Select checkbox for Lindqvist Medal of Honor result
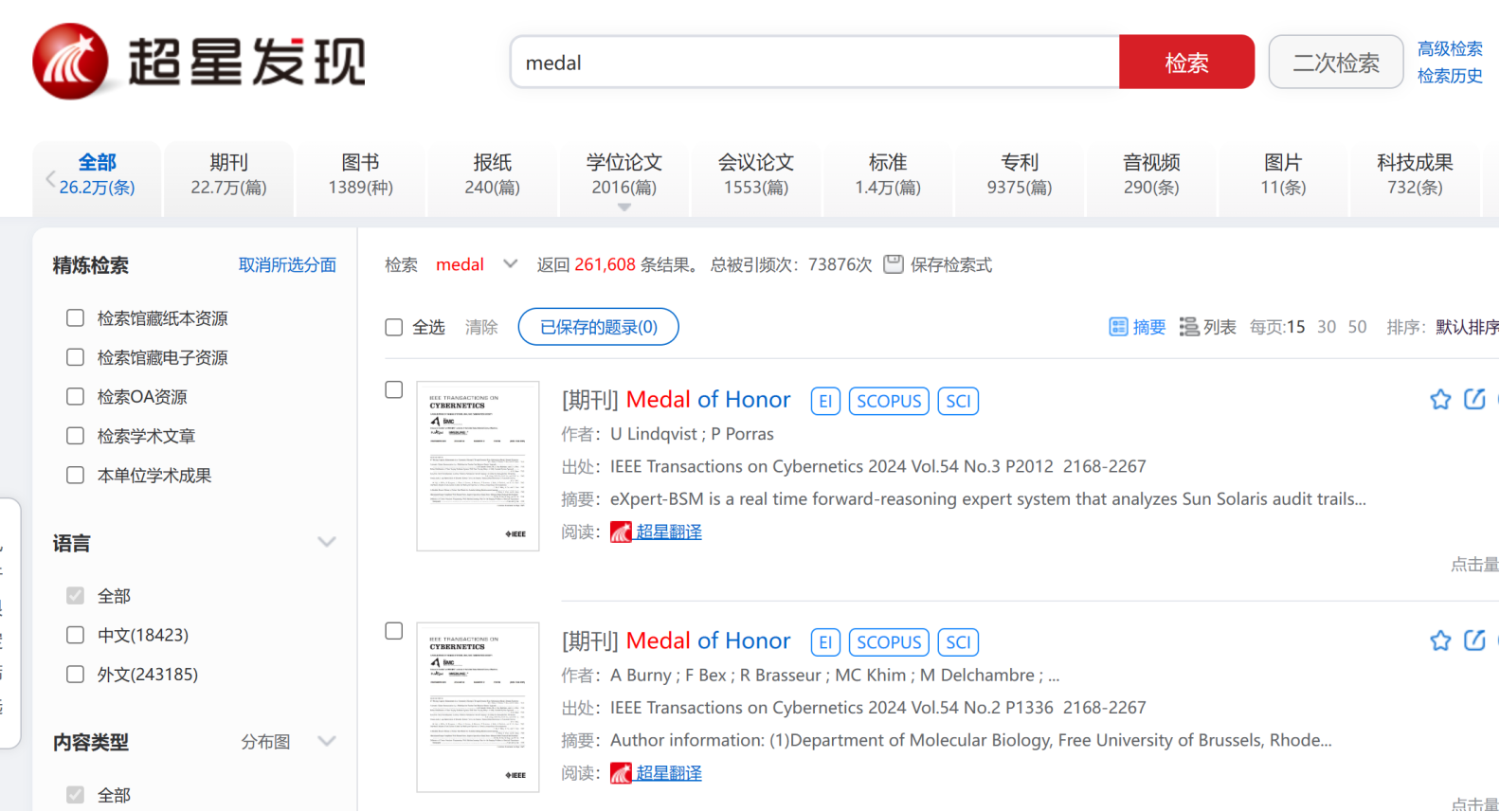Image resolution: width=1500 pixels, height=812 pixels. click(394, 389)
